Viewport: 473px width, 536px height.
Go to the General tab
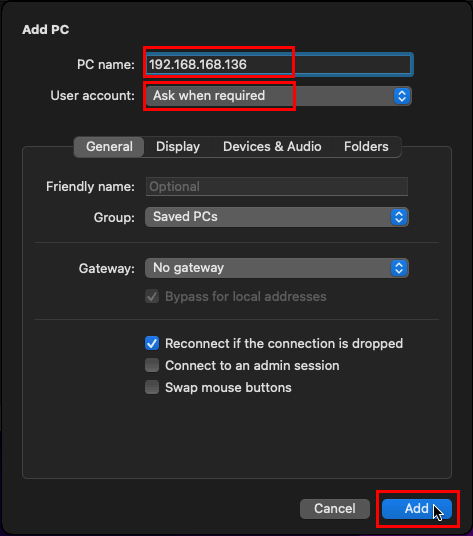tap(109, 147)
